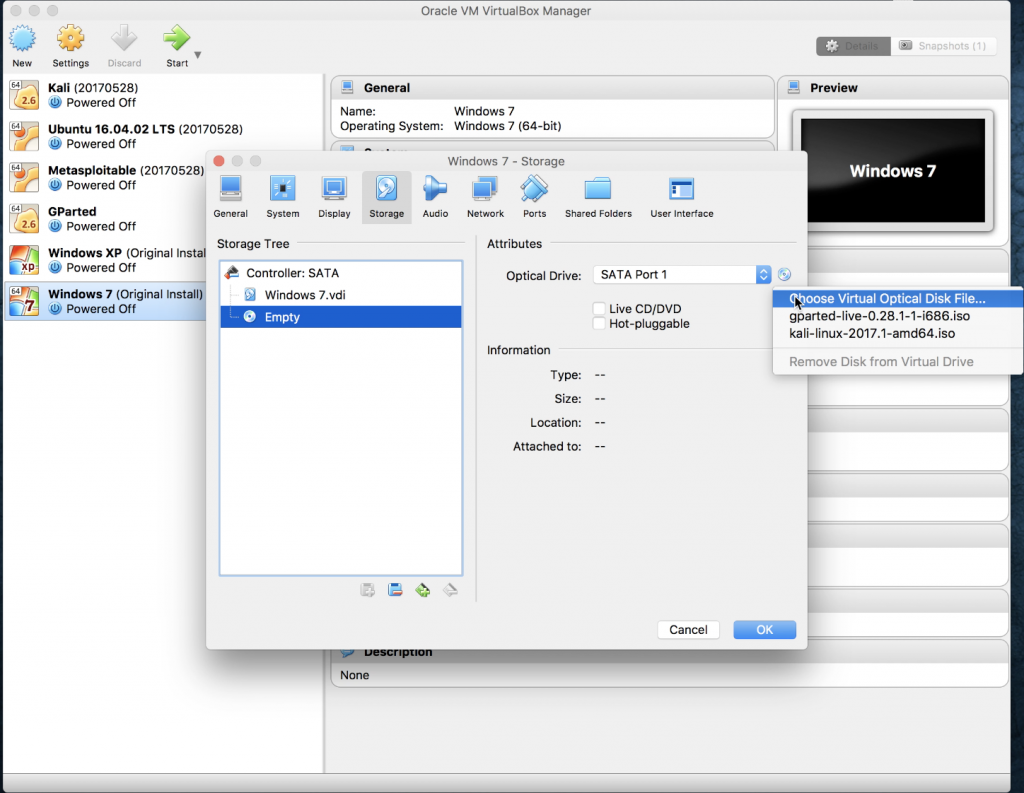The image size is (1024, 793).
Task: Select the Empty optical drive entry
Action: (x=341, y=317)
